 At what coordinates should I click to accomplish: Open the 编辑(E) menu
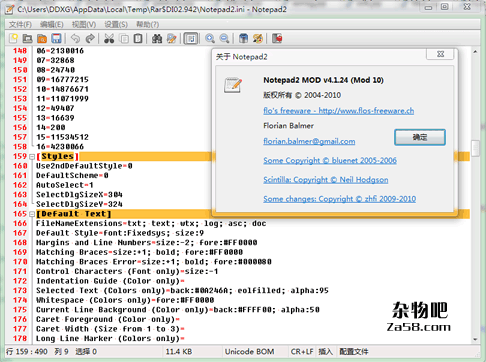52,24
